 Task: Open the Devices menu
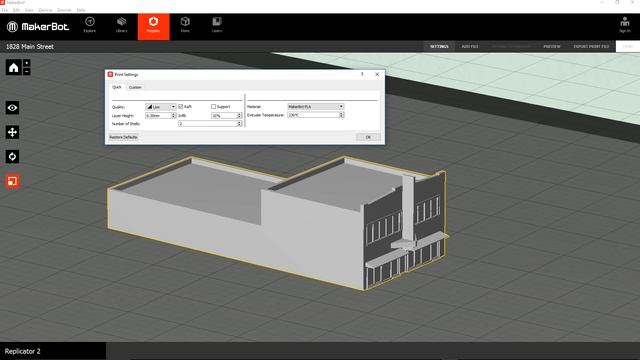45,10
